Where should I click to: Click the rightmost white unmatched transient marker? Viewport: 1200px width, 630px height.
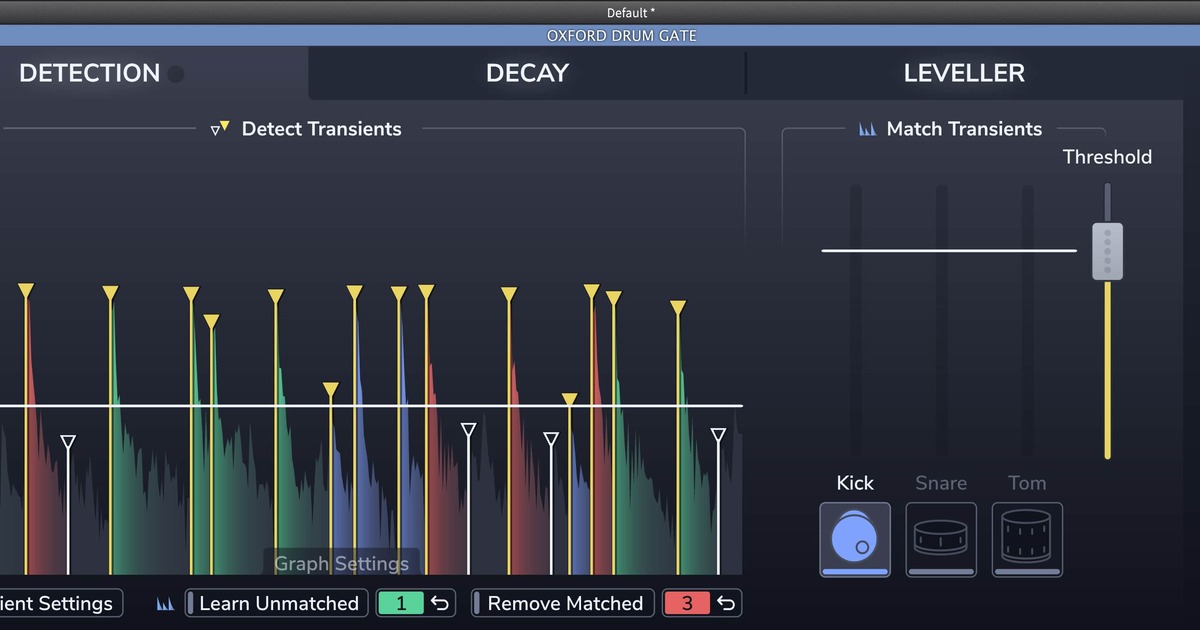click(x=718, y=436)
